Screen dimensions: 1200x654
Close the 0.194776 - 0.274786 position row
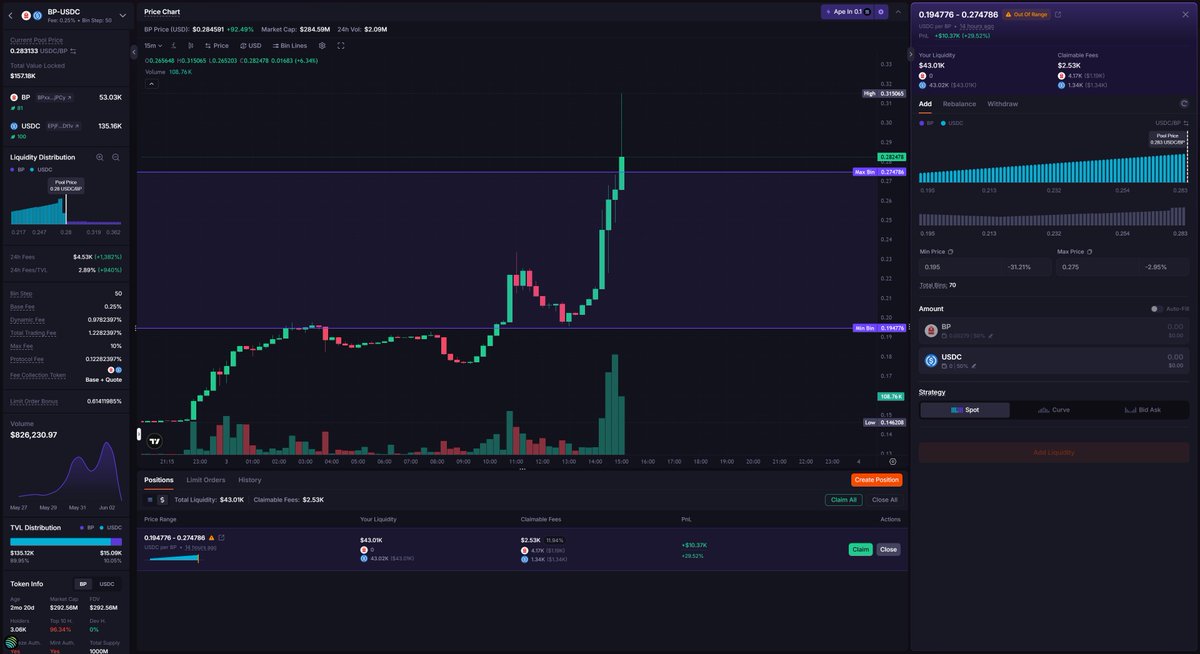pos(889,549)
